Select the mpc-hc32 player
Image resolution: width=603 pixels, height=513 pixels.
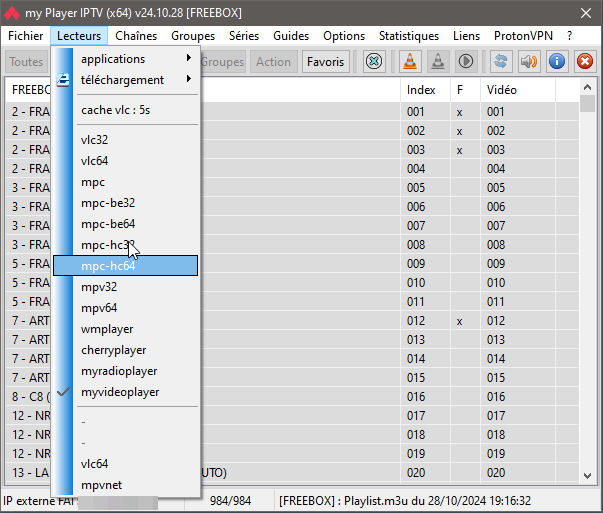pyautogui.click(x=125, y=245)
